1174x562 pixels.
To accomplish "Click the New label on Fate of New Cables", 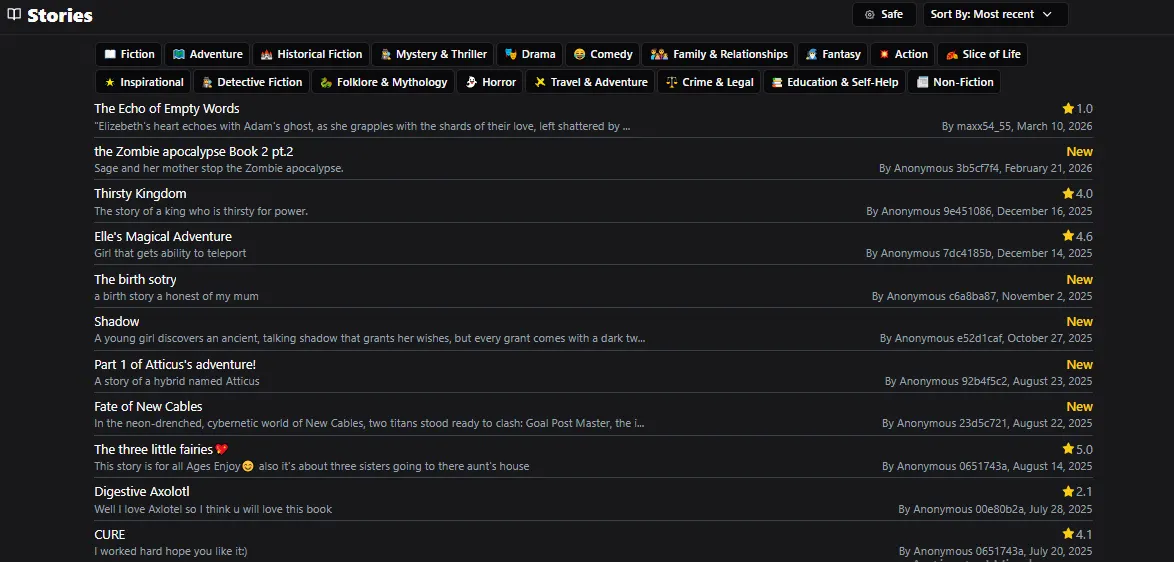I will point(1080,406).
